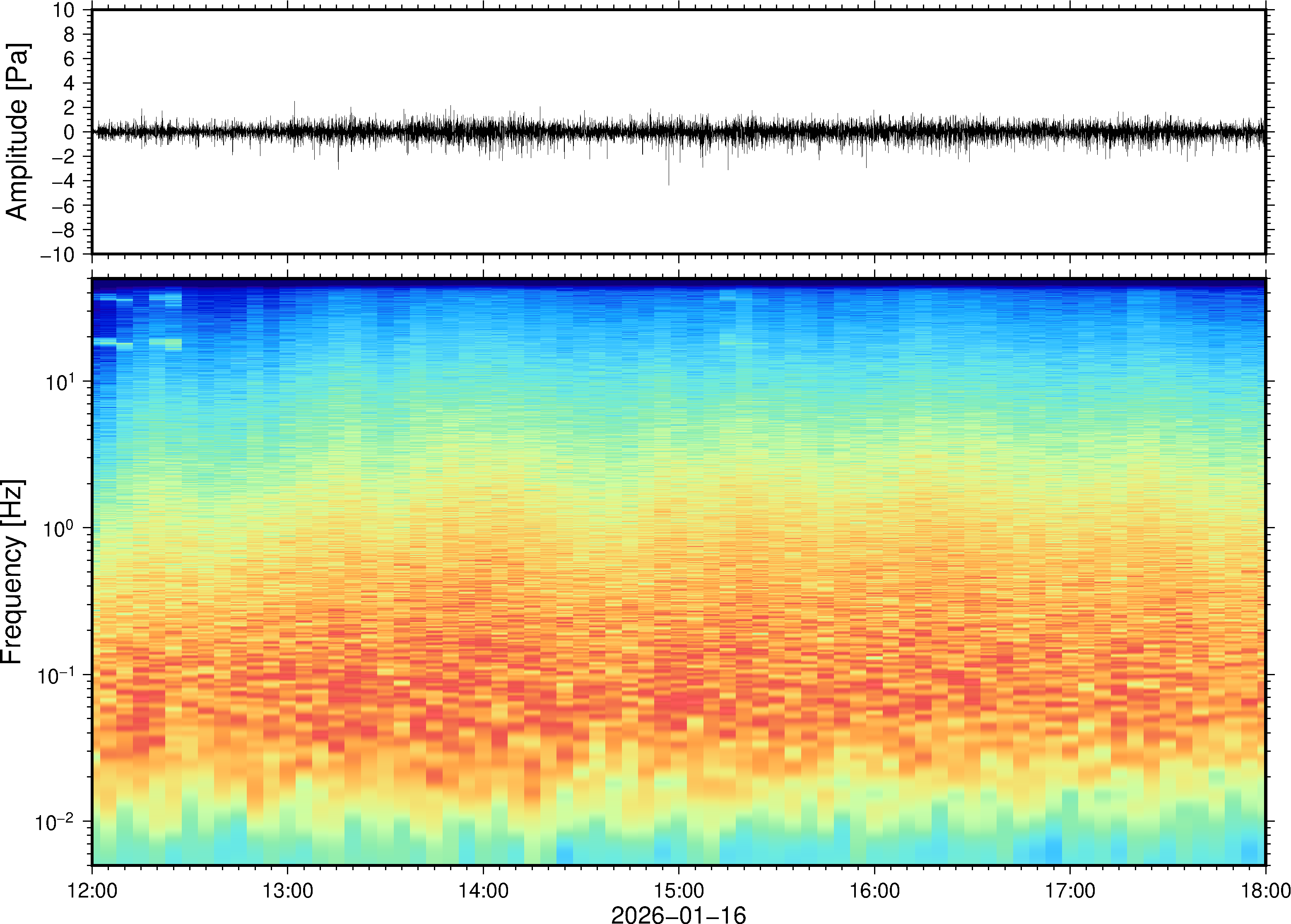
Task: Select the 10⁻¹ frequency tick label
Action: (x=56, y=675)
